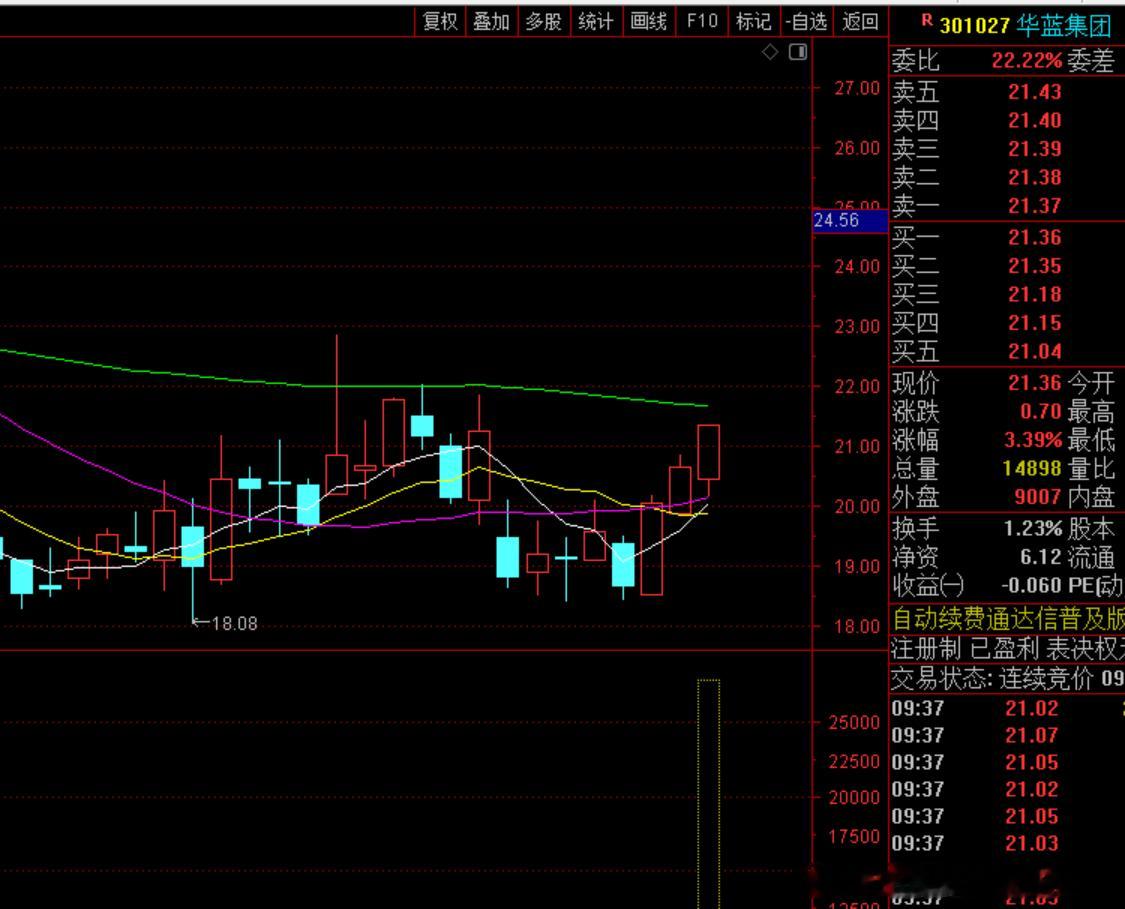Activate the 画线 drawing tool
This screenshot has width=1125, height=909.
tap(649, 22)
